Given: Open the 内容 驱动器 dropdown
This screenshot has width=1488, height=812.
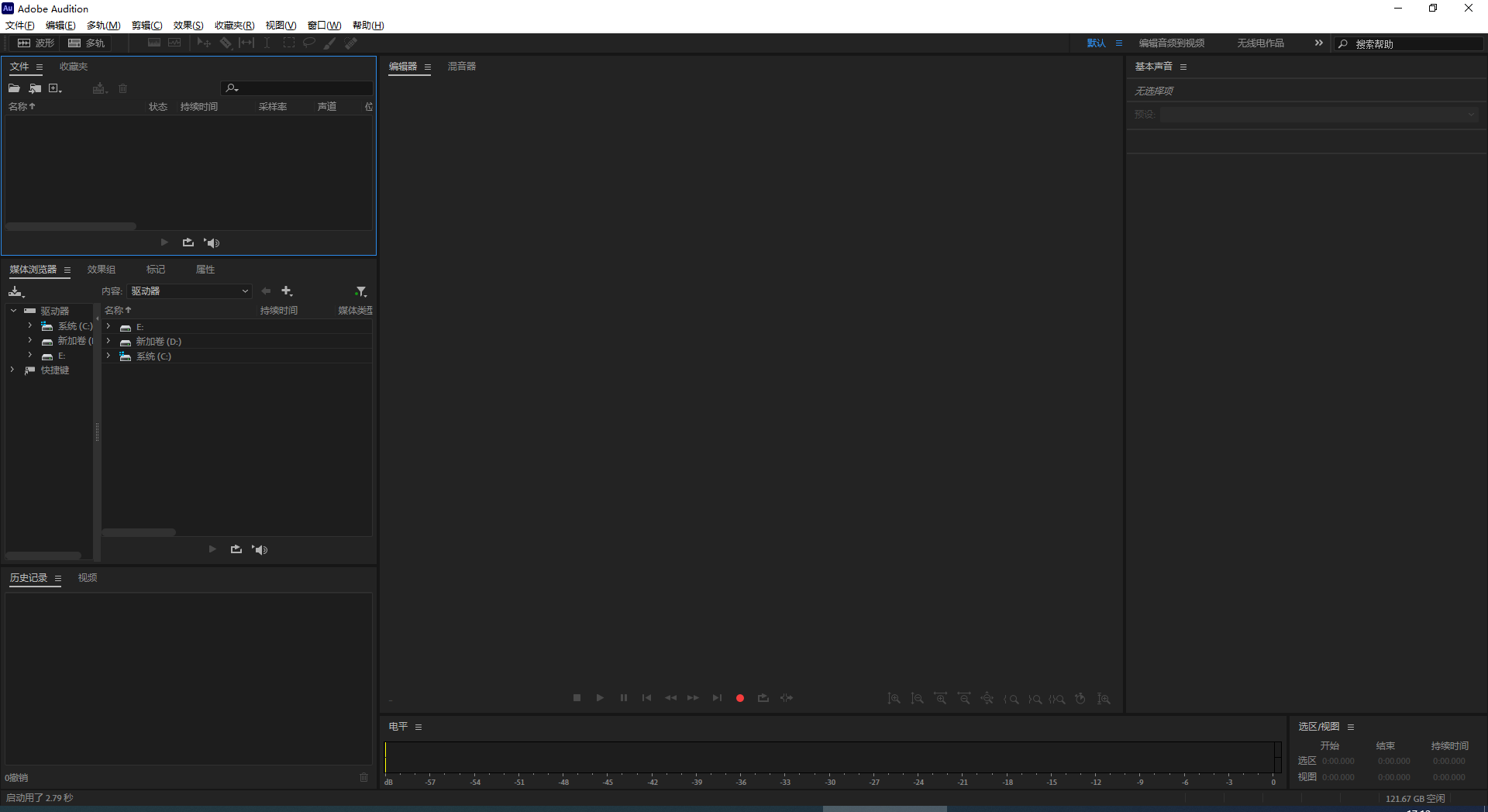Looking at the screenshot, I should [190, 291].
